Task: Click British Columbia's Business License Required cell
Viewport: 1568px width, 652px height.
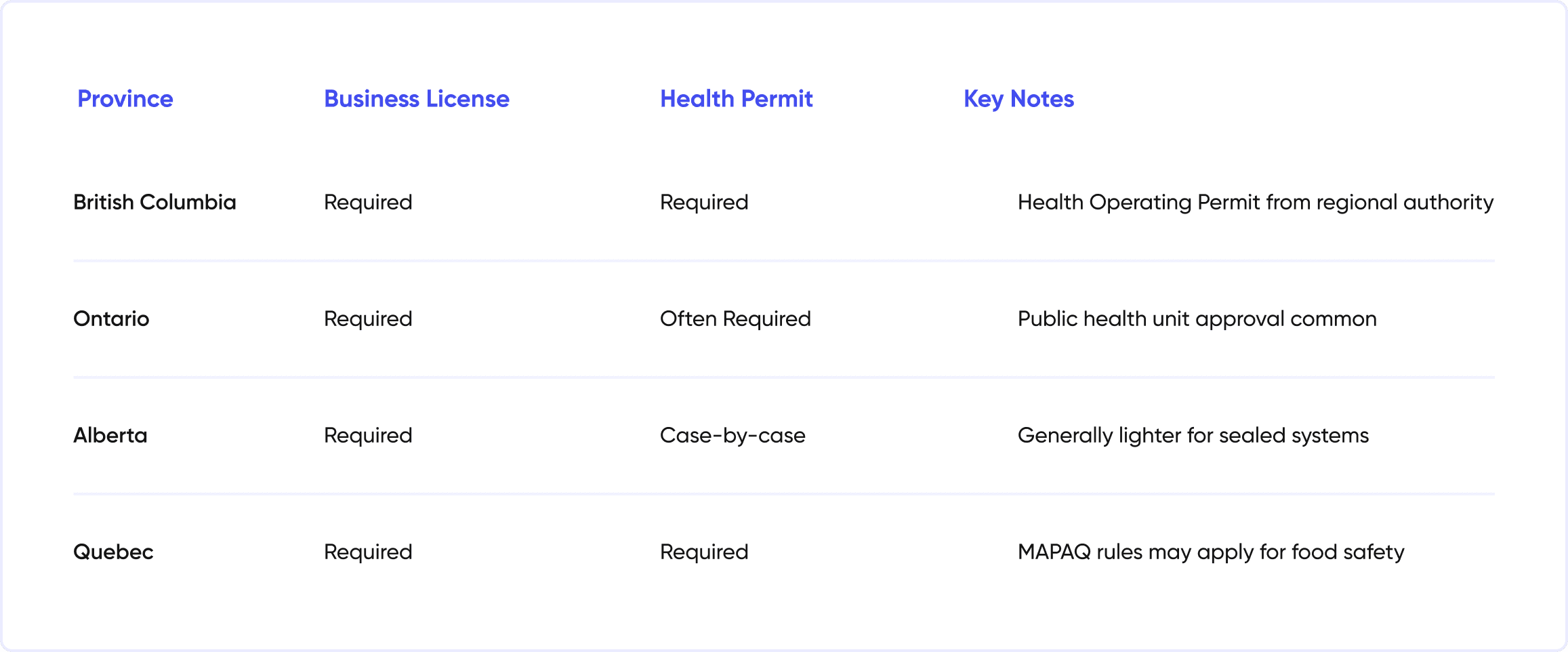Action: pyautogui.click(x=368, y=203)
